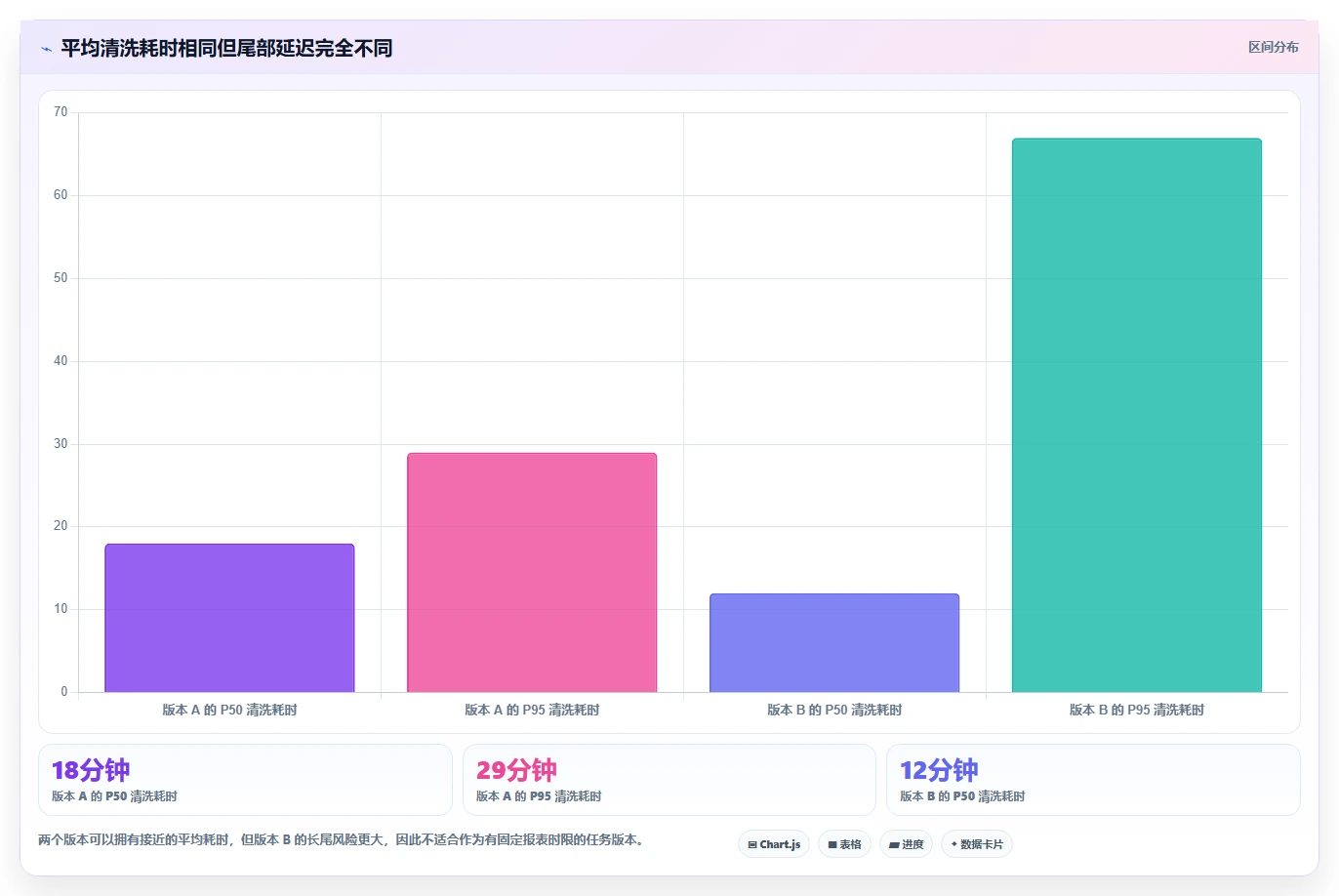Click the summary sentence starting 两个版本可以拥有
This screenshot has height=896, width=1339.
pos(344,839)
